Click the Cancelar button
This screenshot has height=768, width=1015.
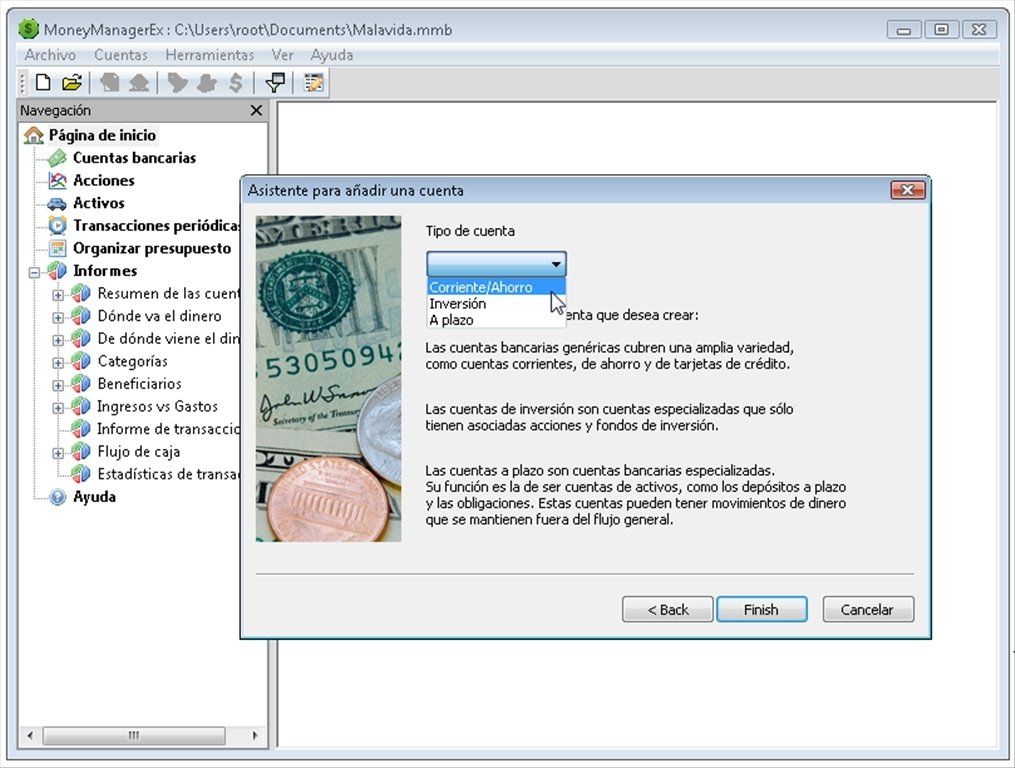(867, 609)
